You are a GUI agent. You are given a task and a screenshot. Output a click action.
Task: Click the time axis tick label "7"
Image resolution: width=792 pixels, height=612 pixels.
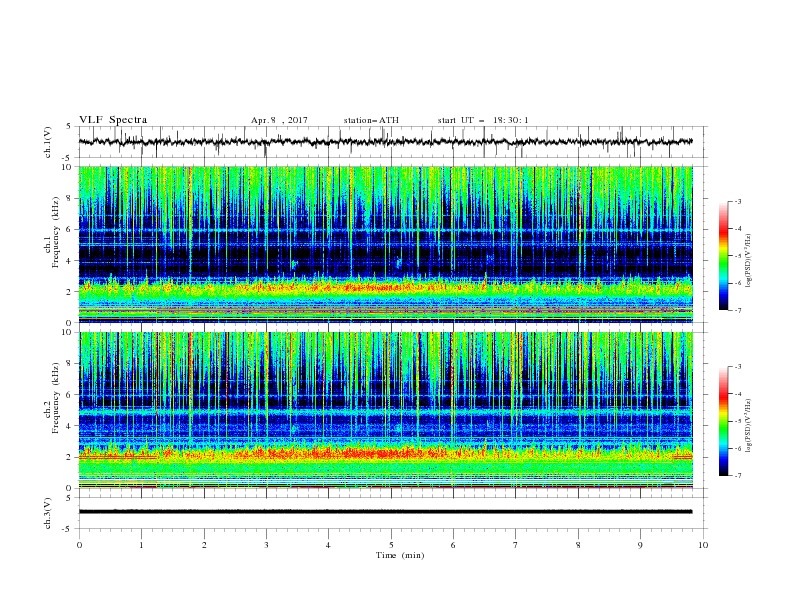coord(516,545)
